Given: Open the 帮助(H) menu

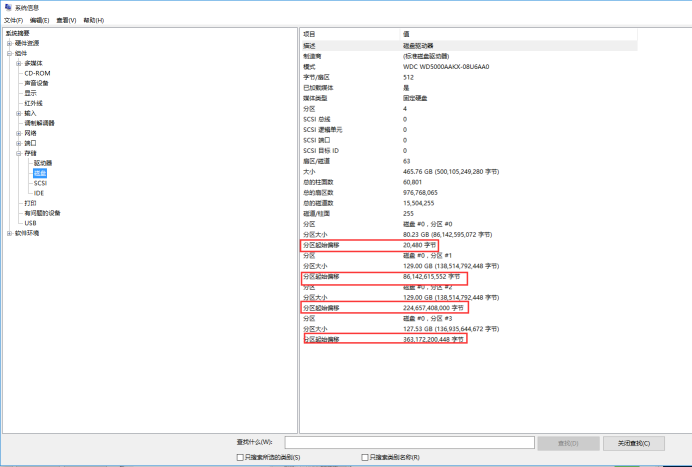Looking at the screenshot, I should pos(94,20).
